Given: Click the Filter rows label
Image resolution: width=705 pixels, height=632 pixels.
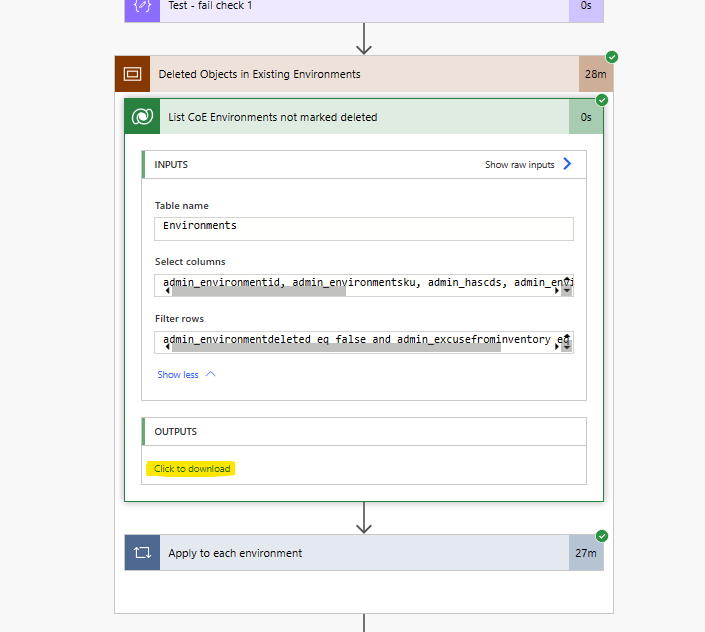Looking at the screenshot, I should pyautogui.click(x=179, y=319).
